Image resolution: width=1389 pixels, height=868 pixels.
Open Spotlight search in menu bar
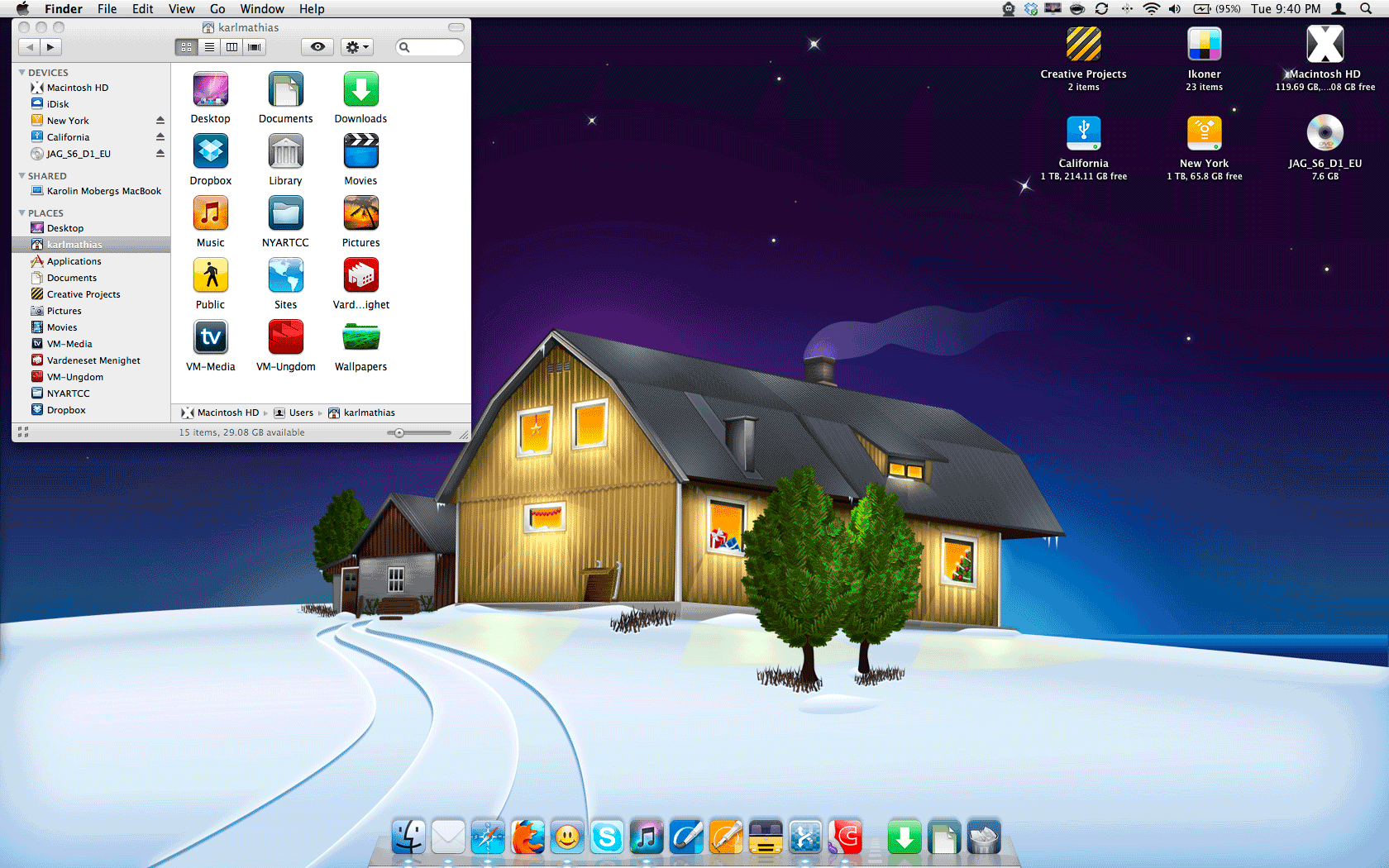[1365, 9]
